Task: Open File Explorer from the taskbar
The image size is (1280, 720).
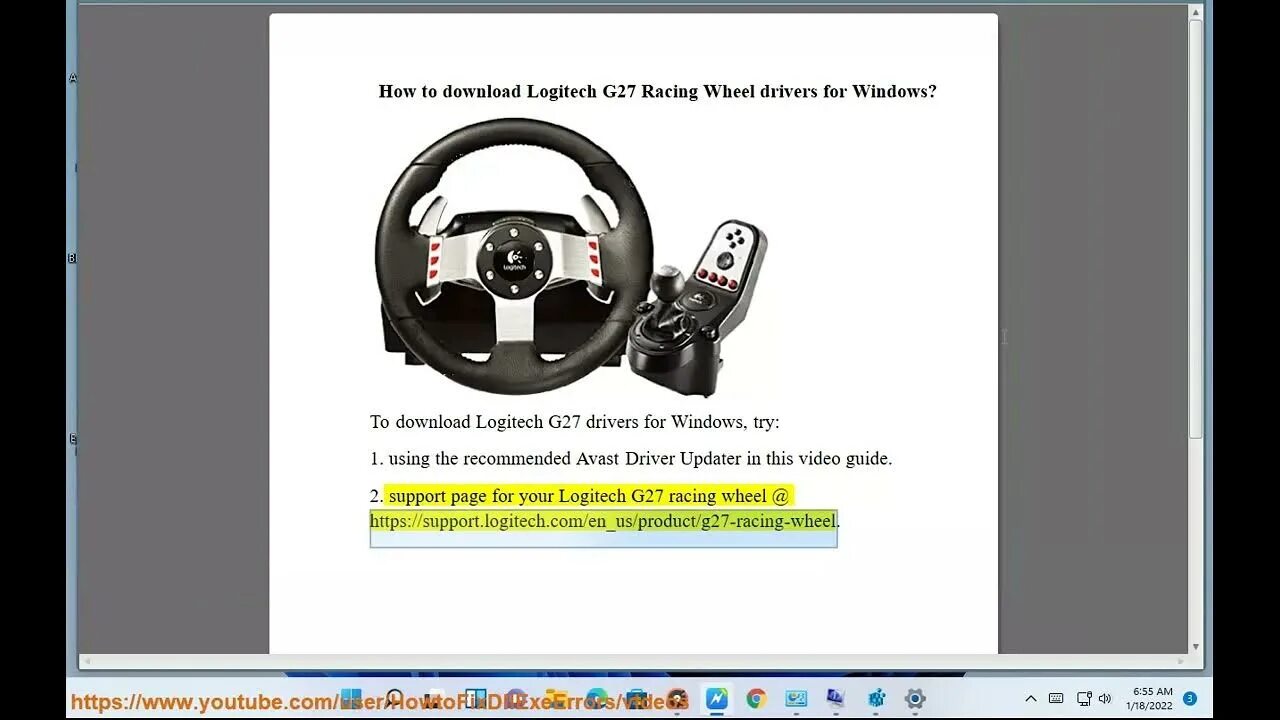Action: tap(556, 699)
